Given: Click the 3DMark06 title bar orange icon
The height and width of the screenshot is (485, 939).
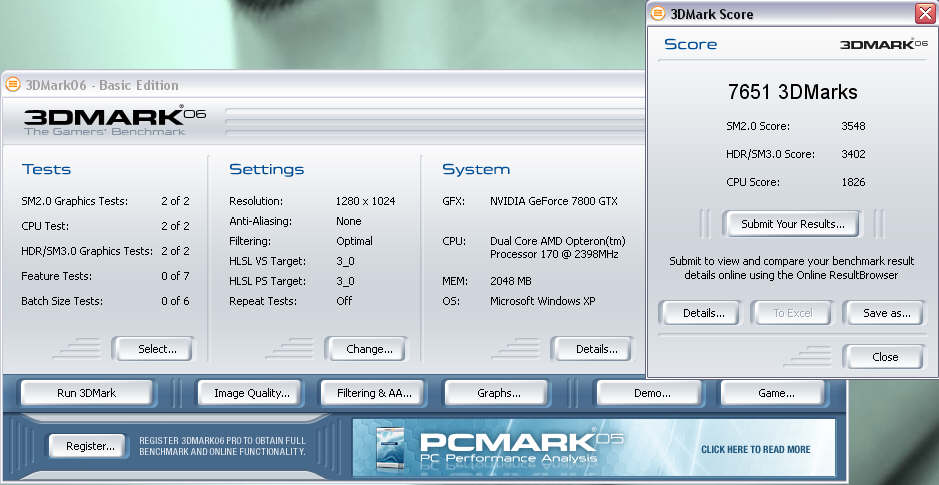Looking at the screenshot, I should [13, 85].
